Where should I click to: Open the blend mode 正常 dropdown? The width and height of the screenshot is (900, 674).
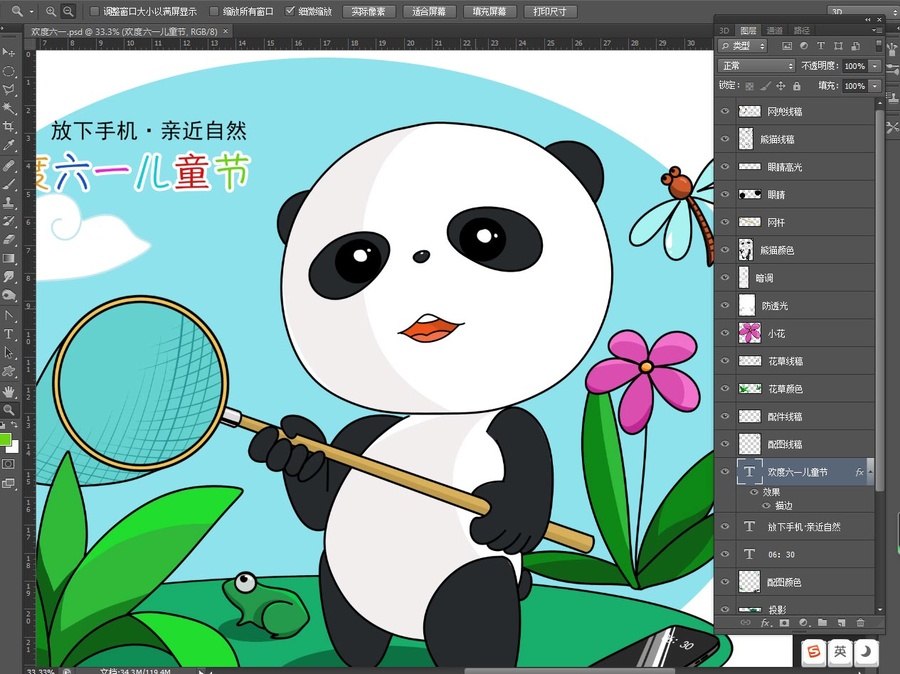(756, 66)
